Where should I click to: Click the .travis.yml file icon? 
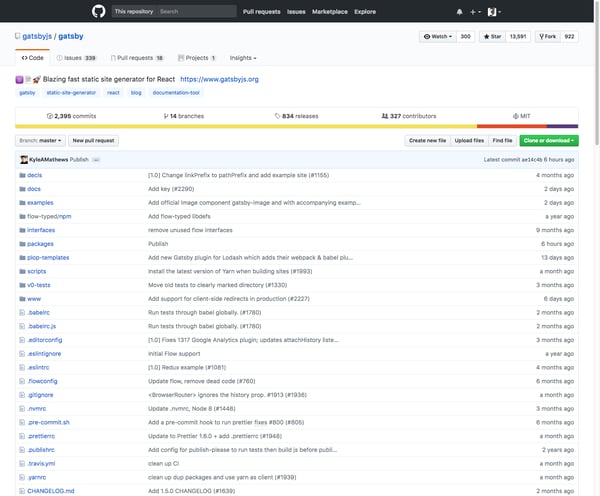tap(22, 464)
